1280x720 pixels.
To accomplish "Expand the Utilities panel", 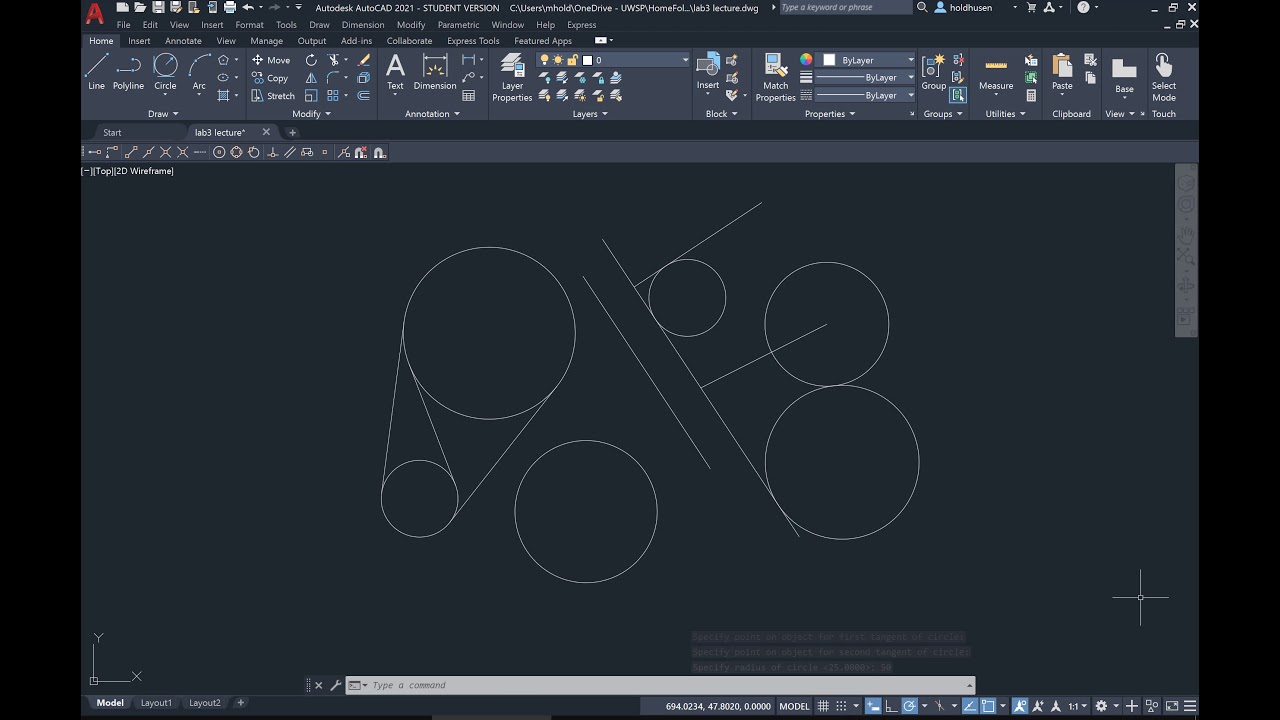I will pyautogui.click(x=1005, y=114).
